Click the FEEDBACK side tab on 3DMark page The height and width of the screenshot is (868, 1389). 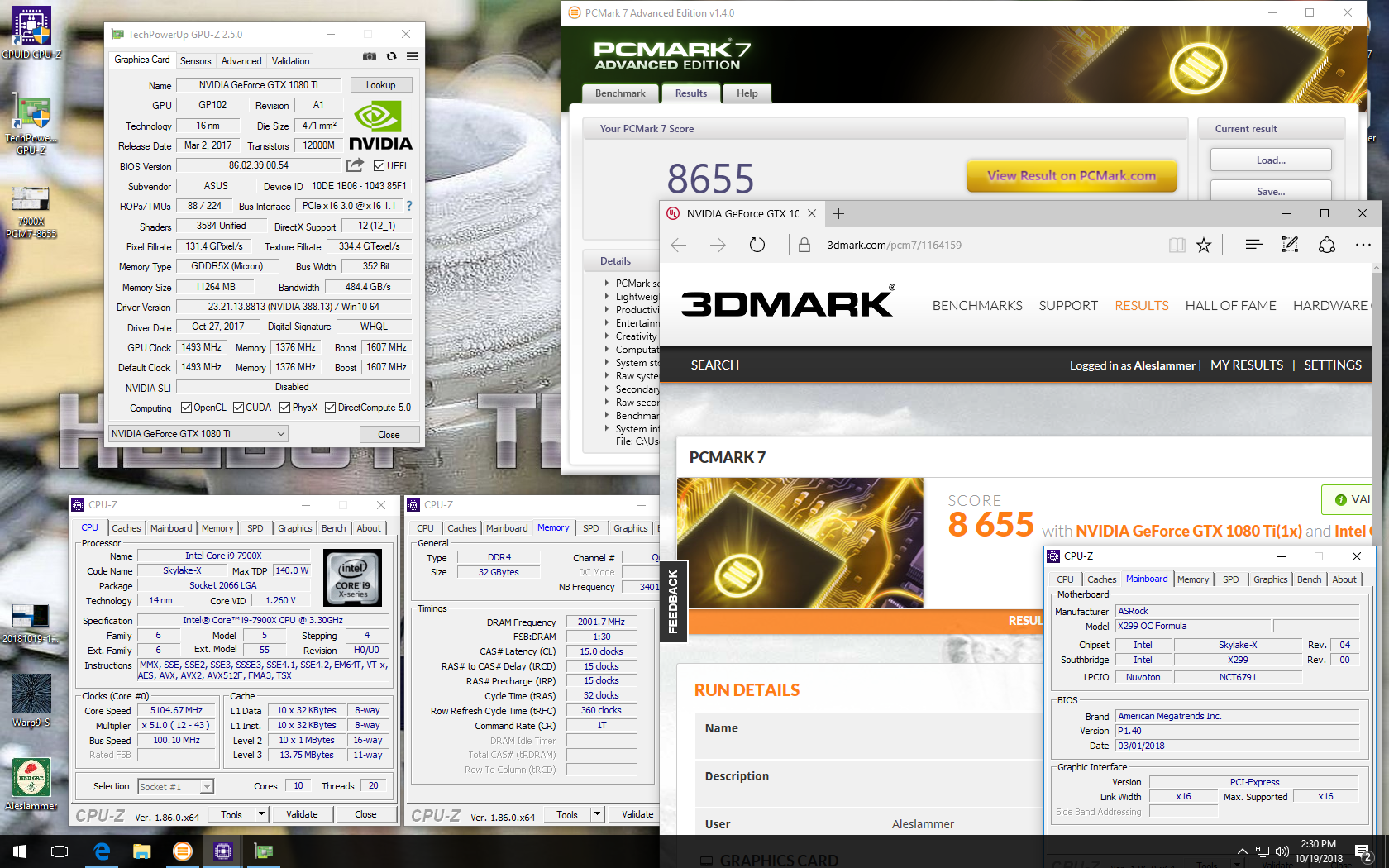tap(672, 601)
